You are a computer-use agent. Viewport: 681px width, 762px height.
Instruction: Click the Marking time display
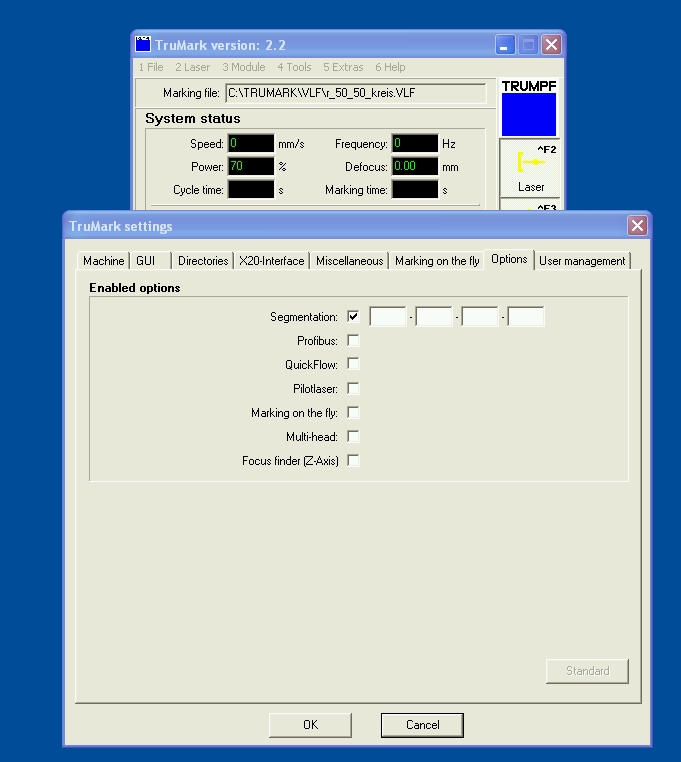[415, 190]
